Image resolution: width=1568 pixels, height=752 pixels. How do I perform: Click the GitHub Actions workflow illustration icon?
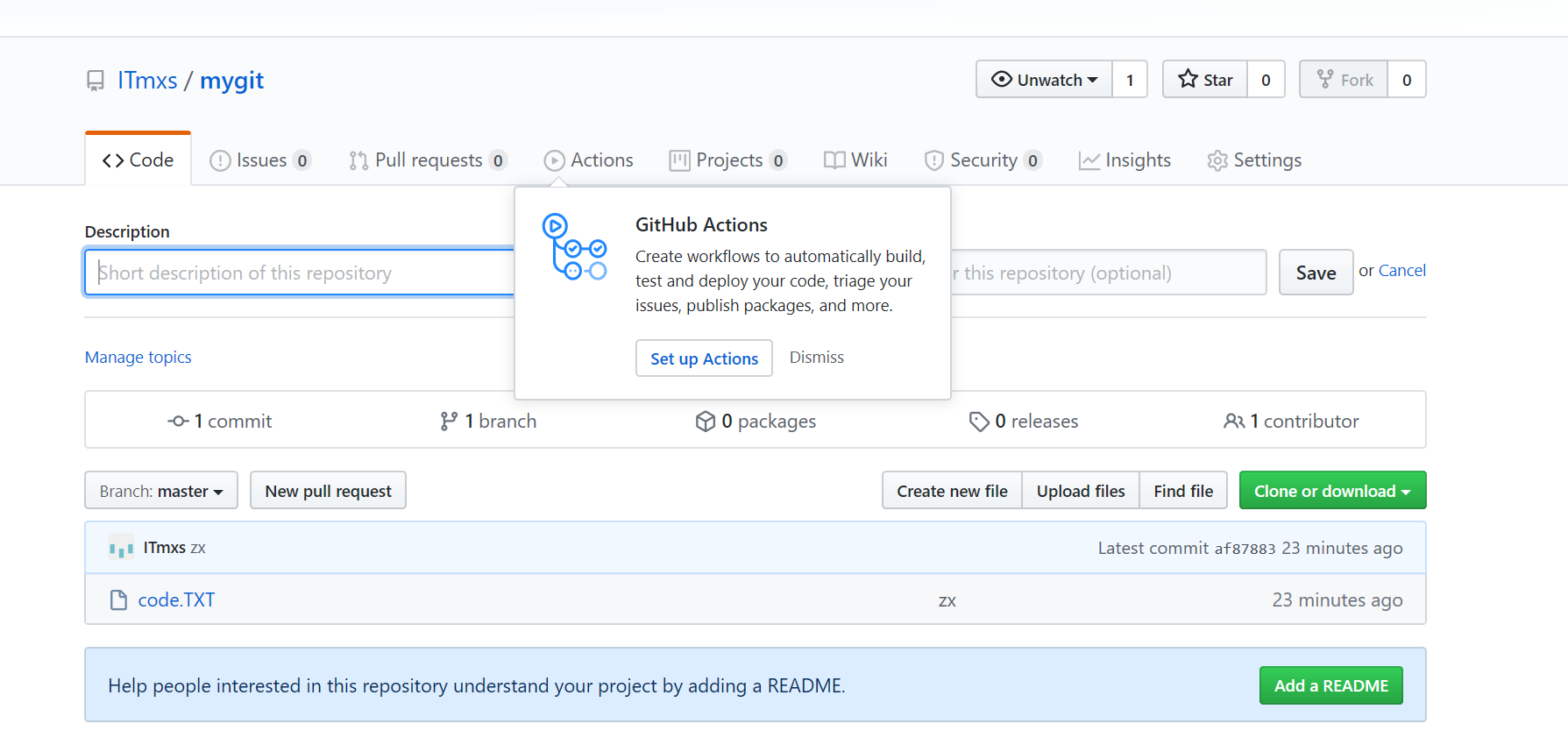point(575,247)
